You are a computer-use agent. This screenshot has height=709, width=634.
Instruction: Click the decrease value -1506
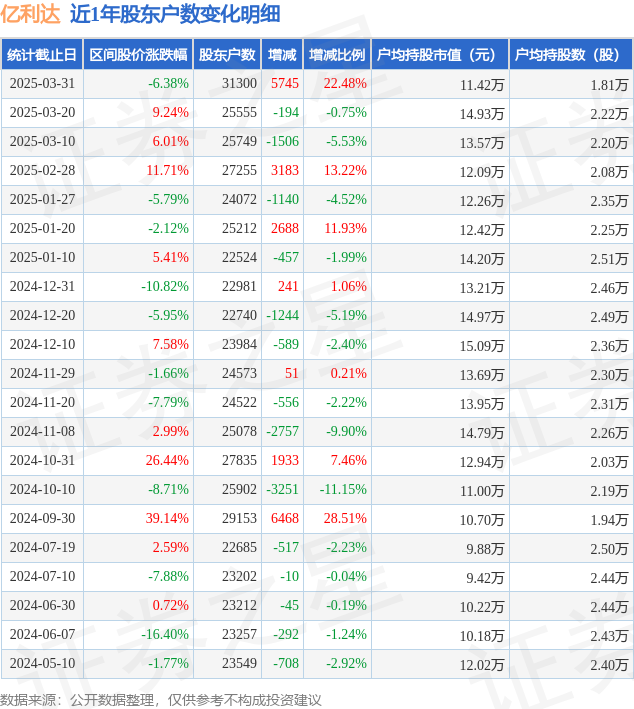click(283, 142)
